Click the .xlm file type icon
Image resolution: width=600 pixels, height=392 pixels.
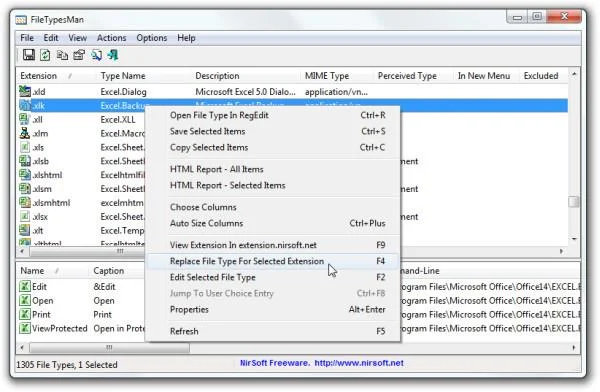point(24,133)
